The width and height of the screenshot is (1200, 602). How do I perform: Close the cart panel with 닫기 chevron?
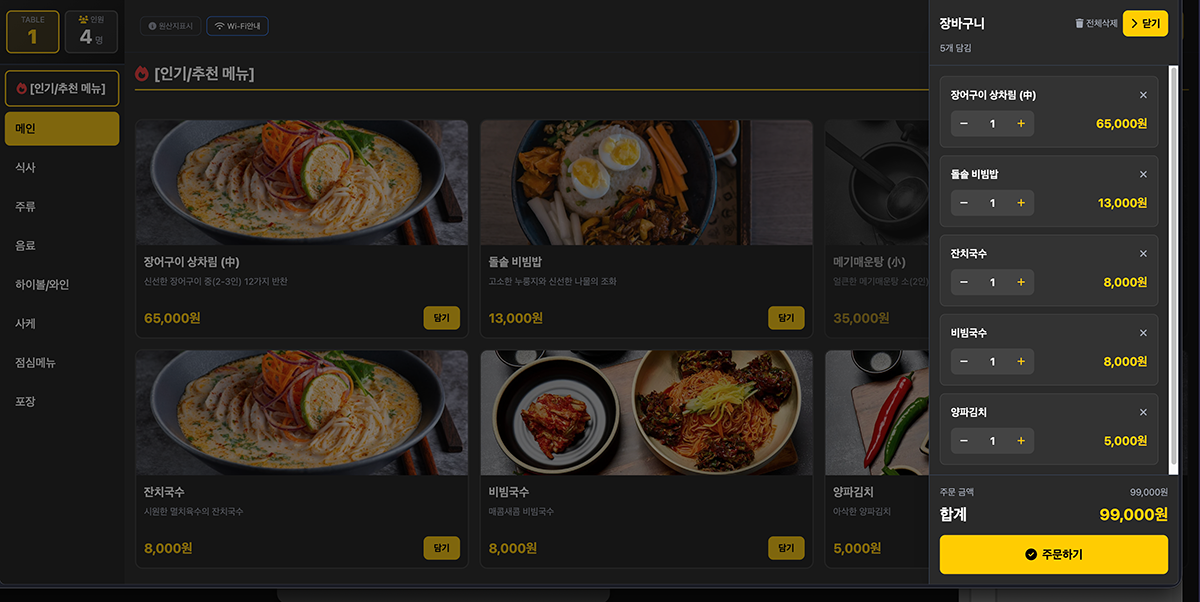[x=1145, y=23]
